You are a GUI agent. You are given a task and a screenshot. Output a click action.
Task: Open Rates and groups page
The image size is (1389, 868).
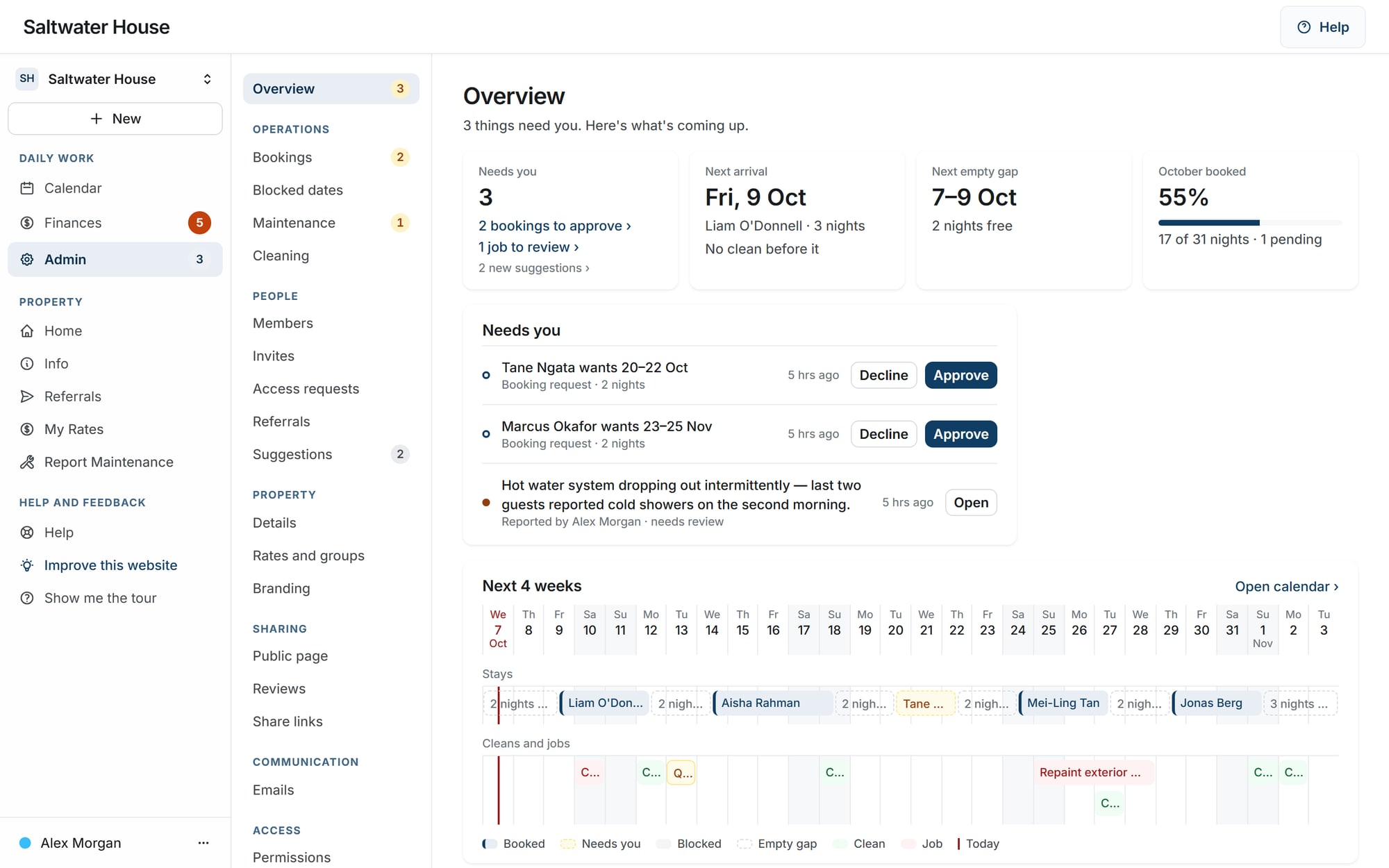[331, 556]
